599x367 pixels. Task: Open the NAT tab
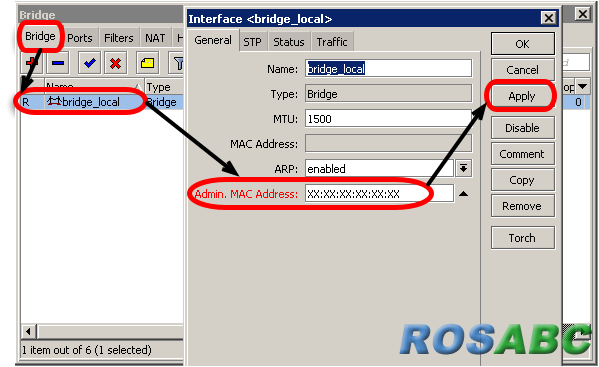[155, 38]
